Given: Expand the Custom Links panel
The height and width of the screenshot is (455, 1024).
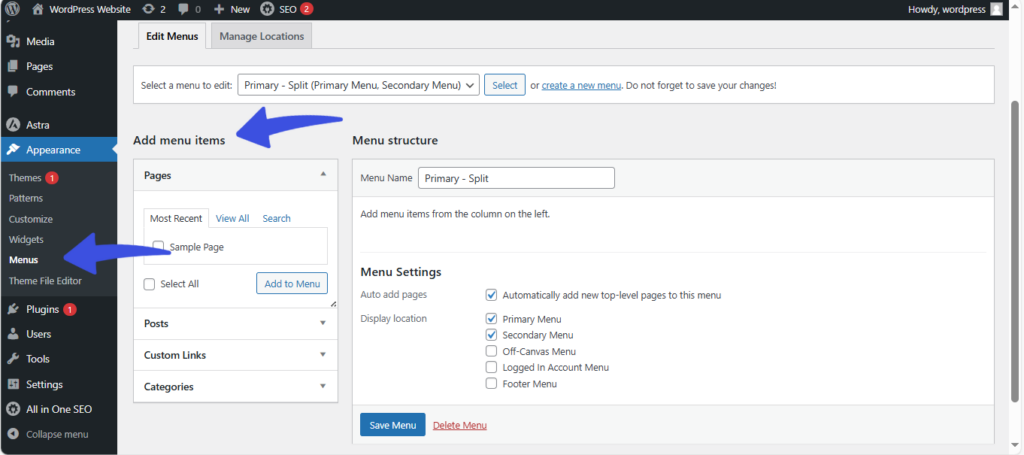Looking at the screenshot, I should point(236,355).
